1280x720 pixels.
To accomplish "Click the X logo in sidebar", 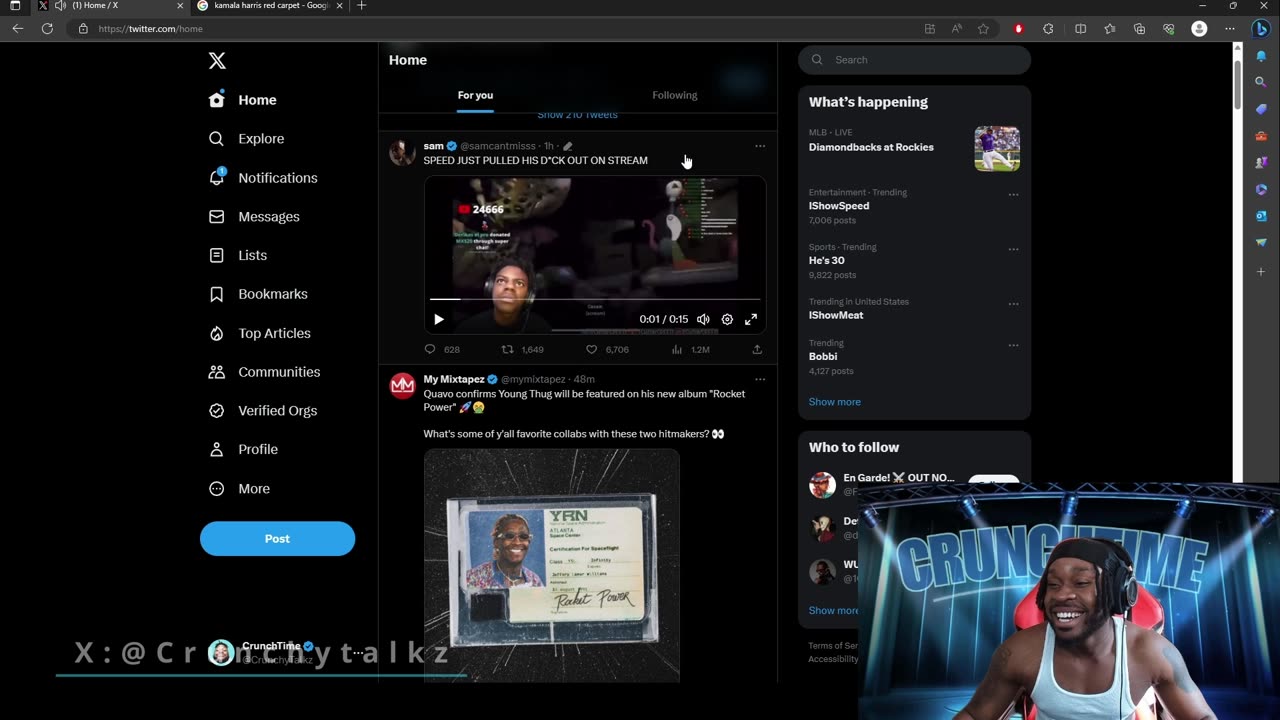I will coord(217,60).
